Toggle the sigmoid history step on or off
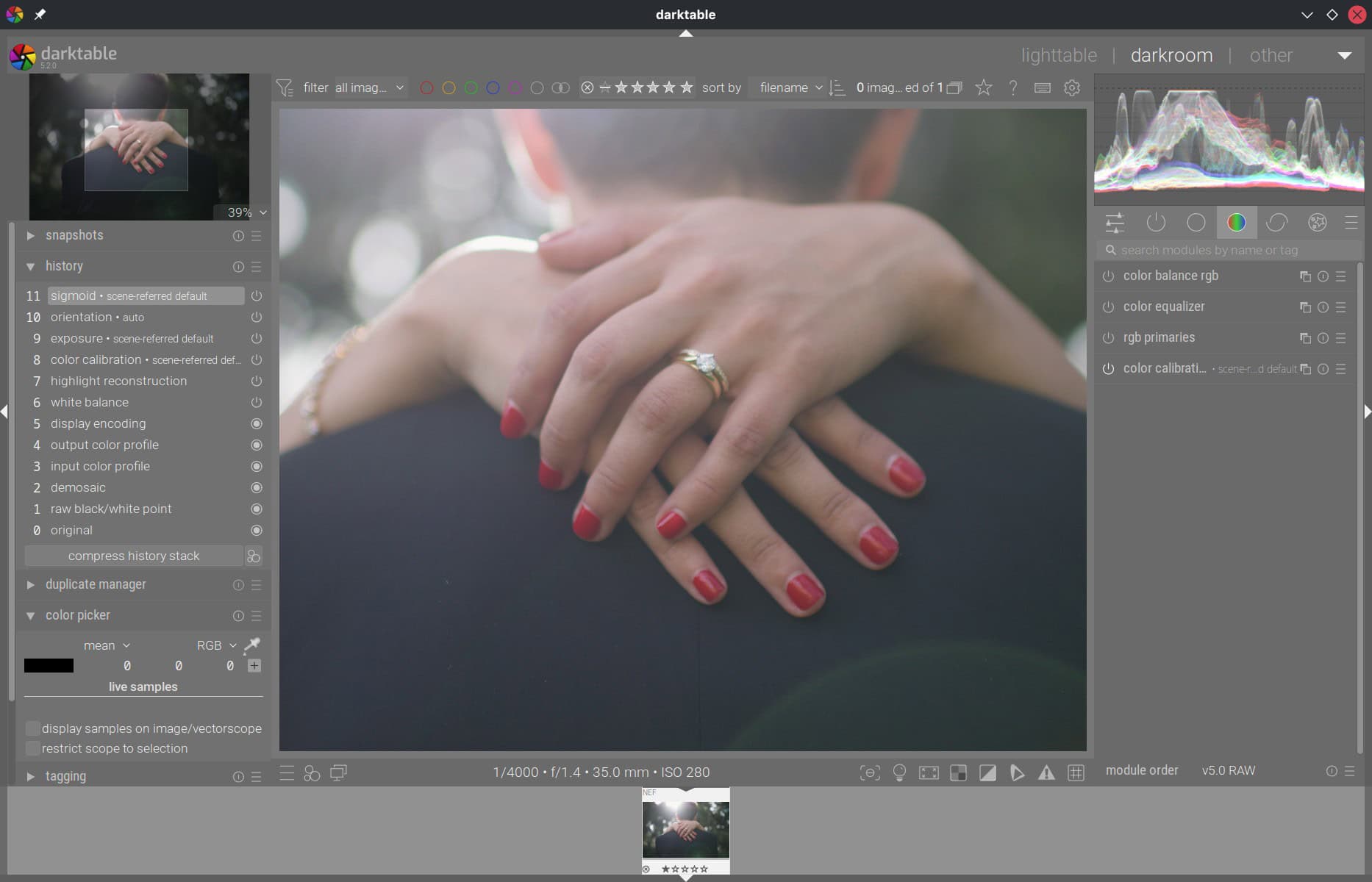Screen dimensions: 1372x882 pos(256,295)
